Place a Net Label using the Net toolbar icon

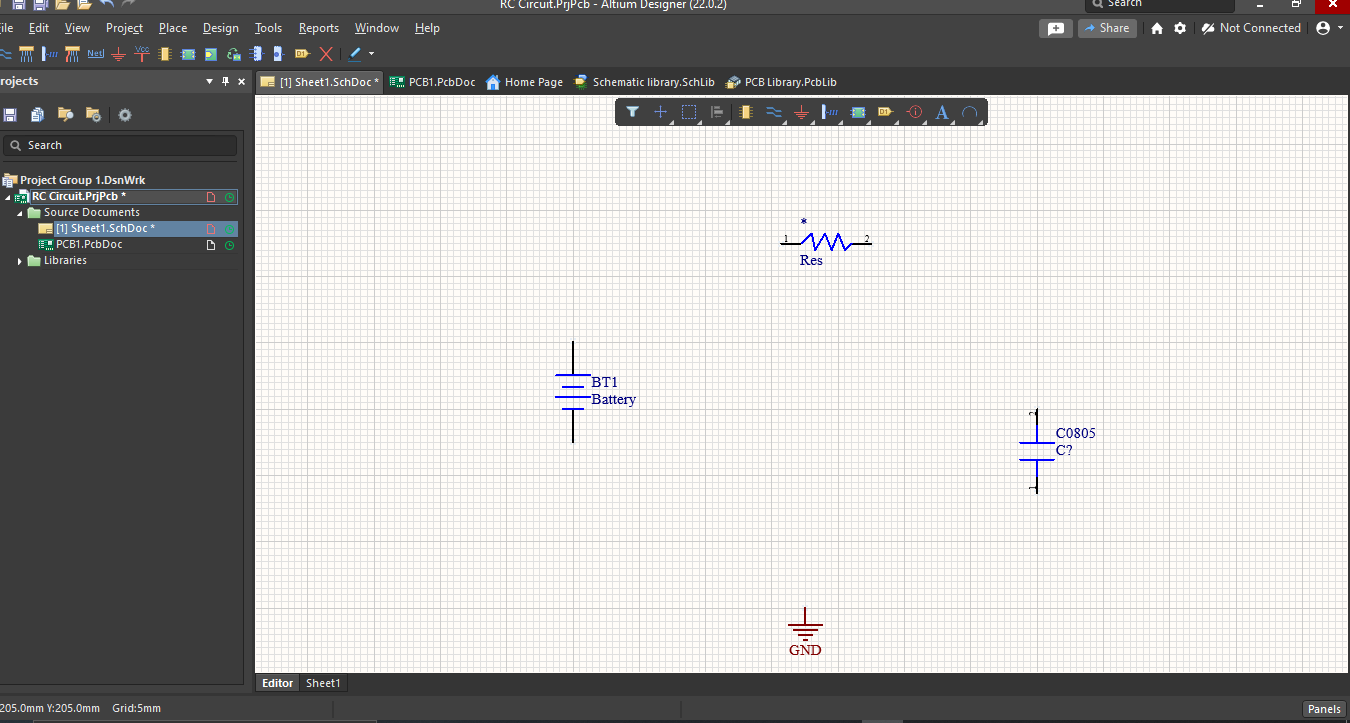coord(95,53)
